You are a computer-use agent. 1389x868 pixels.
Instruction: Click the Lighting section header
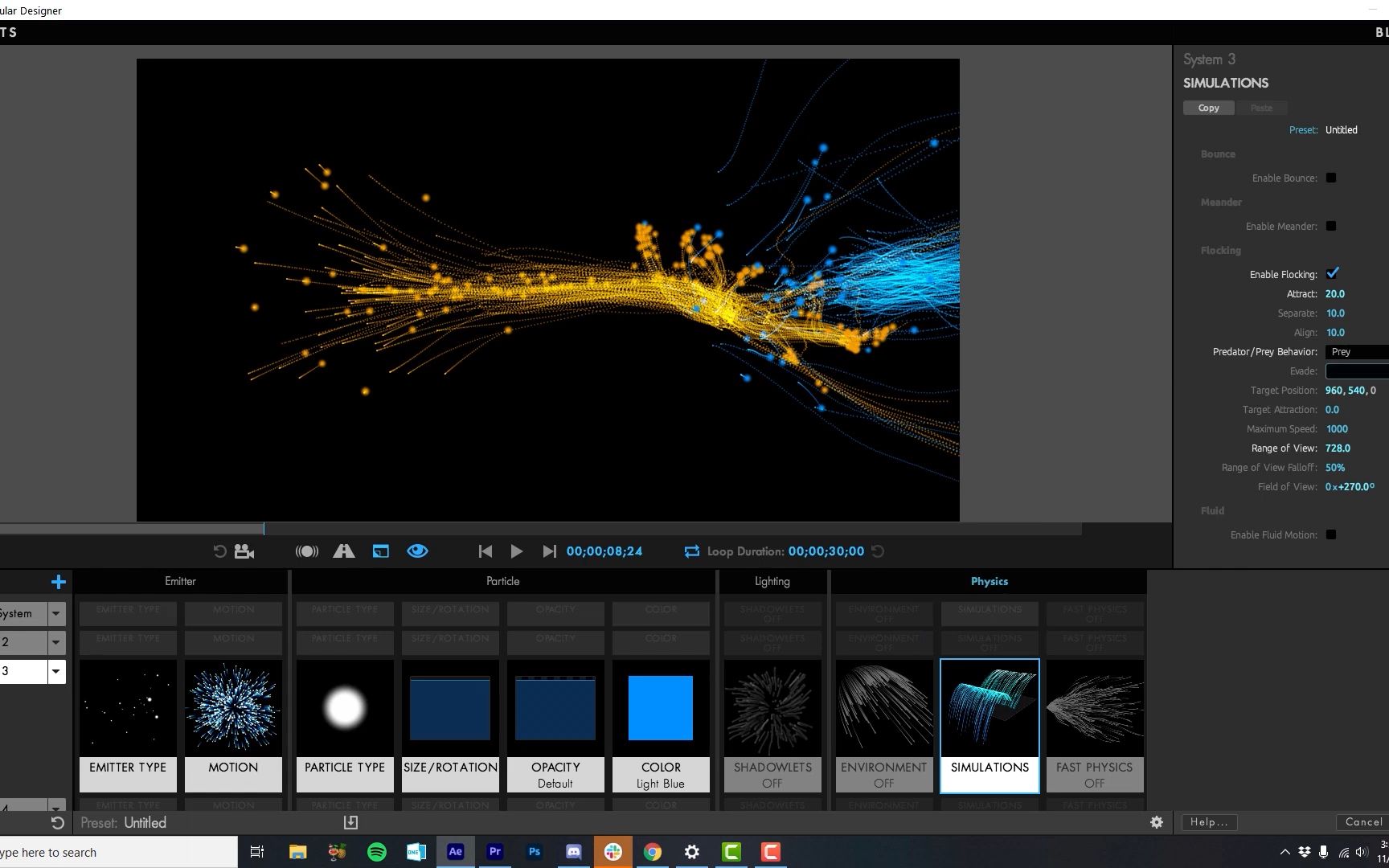pos(771,581)
